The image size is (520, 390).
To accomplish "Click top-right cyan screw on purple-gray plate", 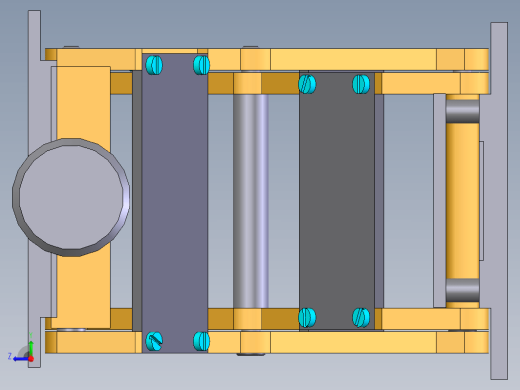I will coord(201,65).
